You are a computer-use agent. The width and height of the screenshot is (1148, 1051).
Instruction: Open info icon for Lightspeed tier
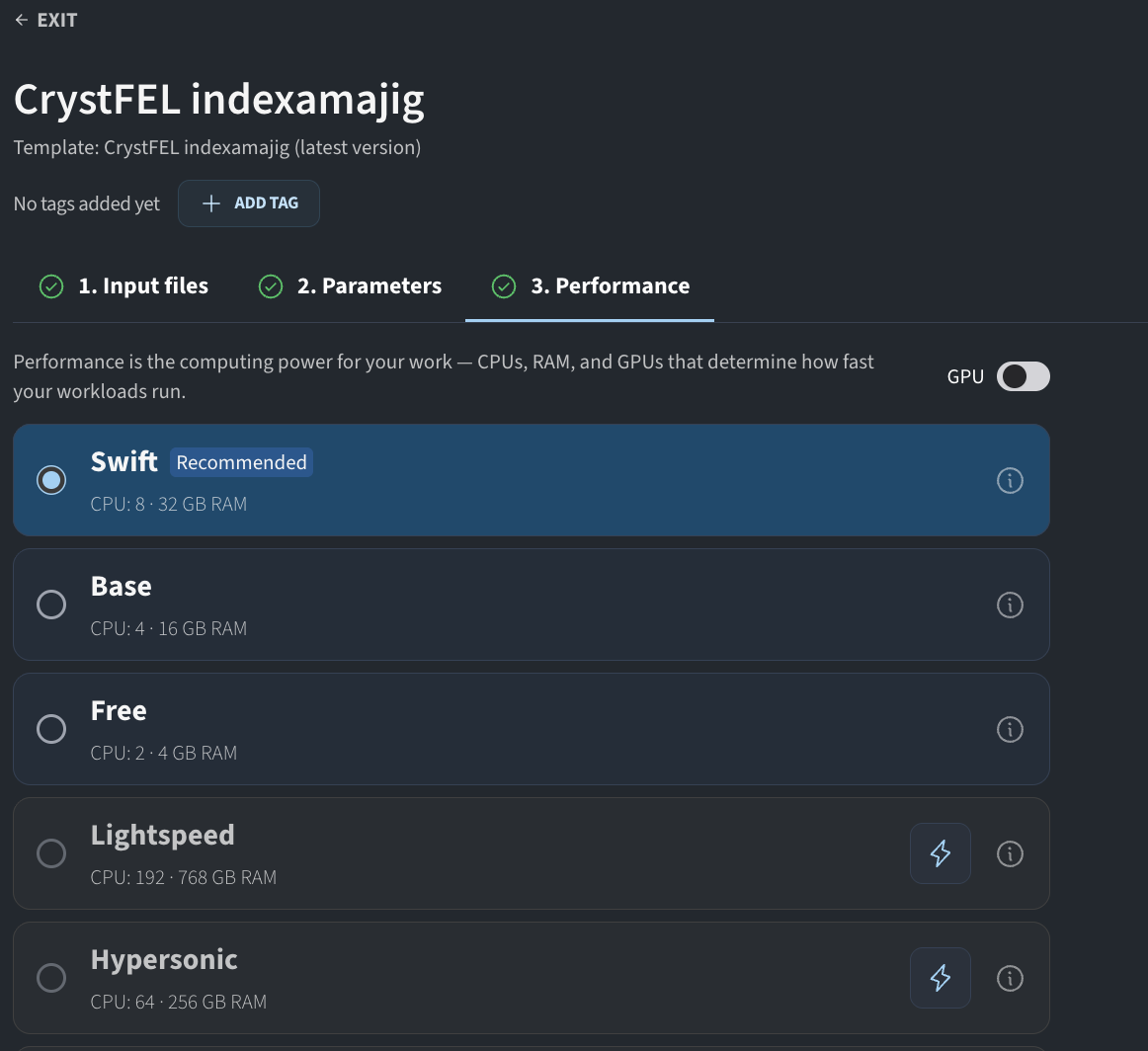(x=1010, y=854)
